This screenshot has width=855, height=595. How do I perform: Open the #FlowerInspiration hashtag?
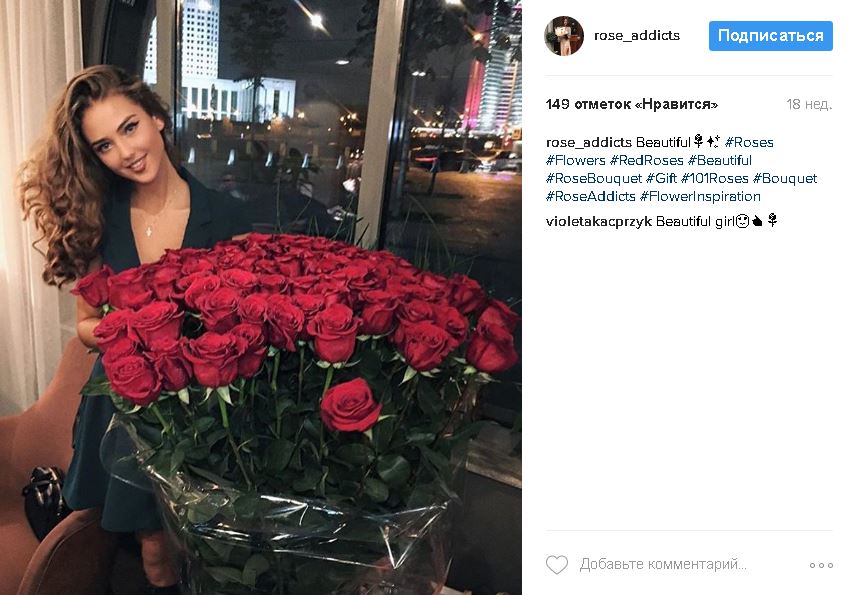click(x=700, y=196)
